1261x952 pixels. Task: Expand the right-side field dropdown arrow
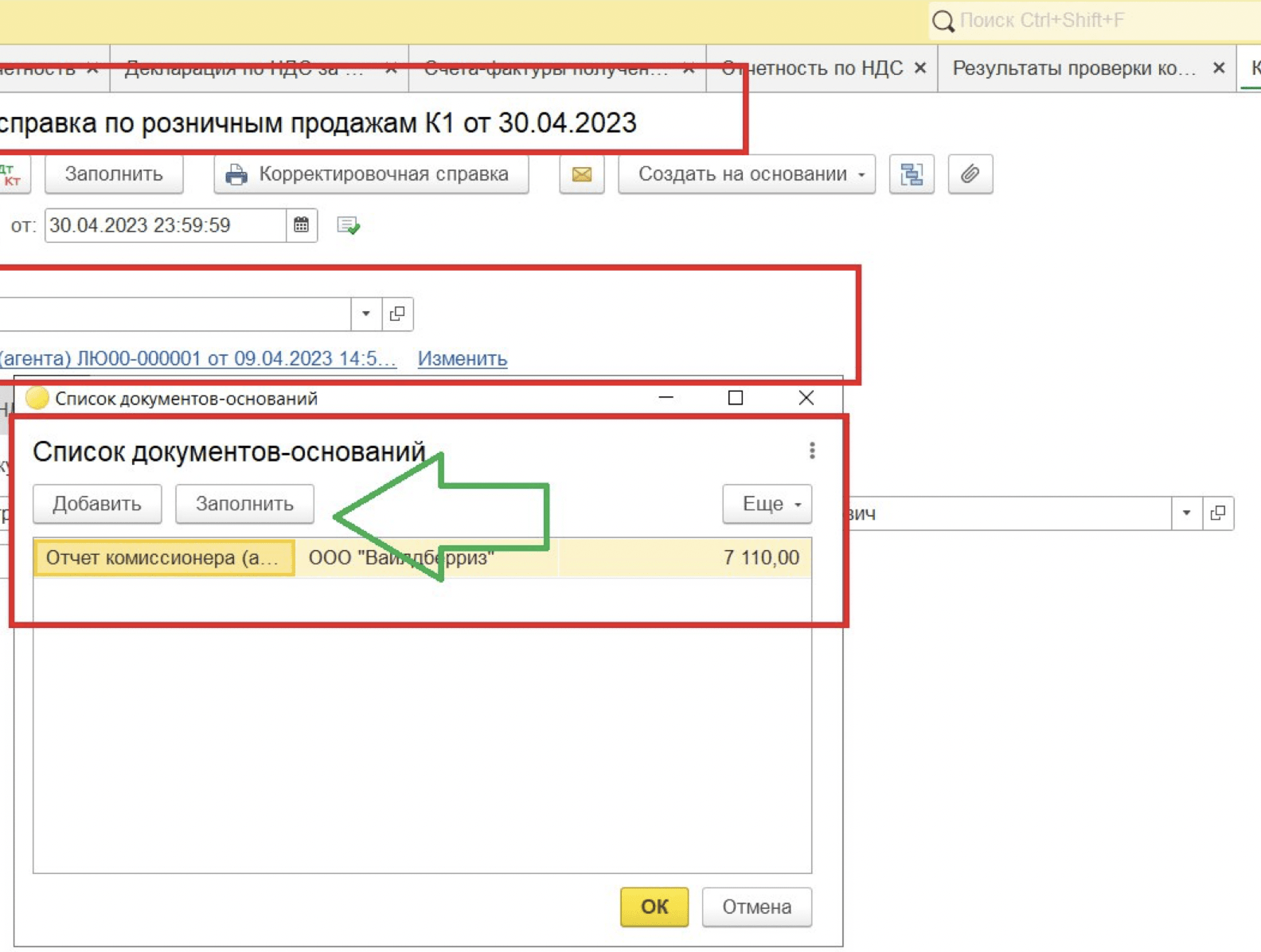[x=1186, y=513]
